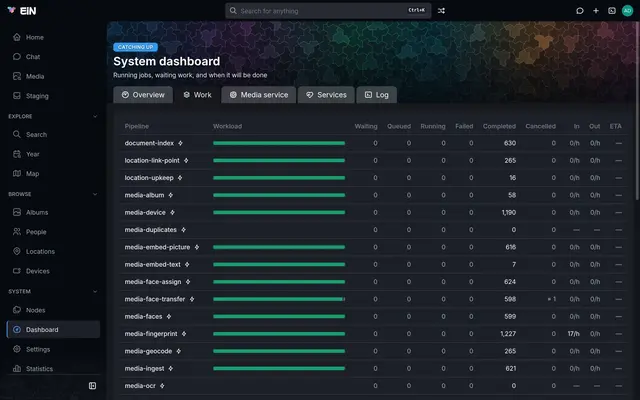Click icon next to location-link-point
This screenshot has height=400, width=640.
(x=186, y=161)
